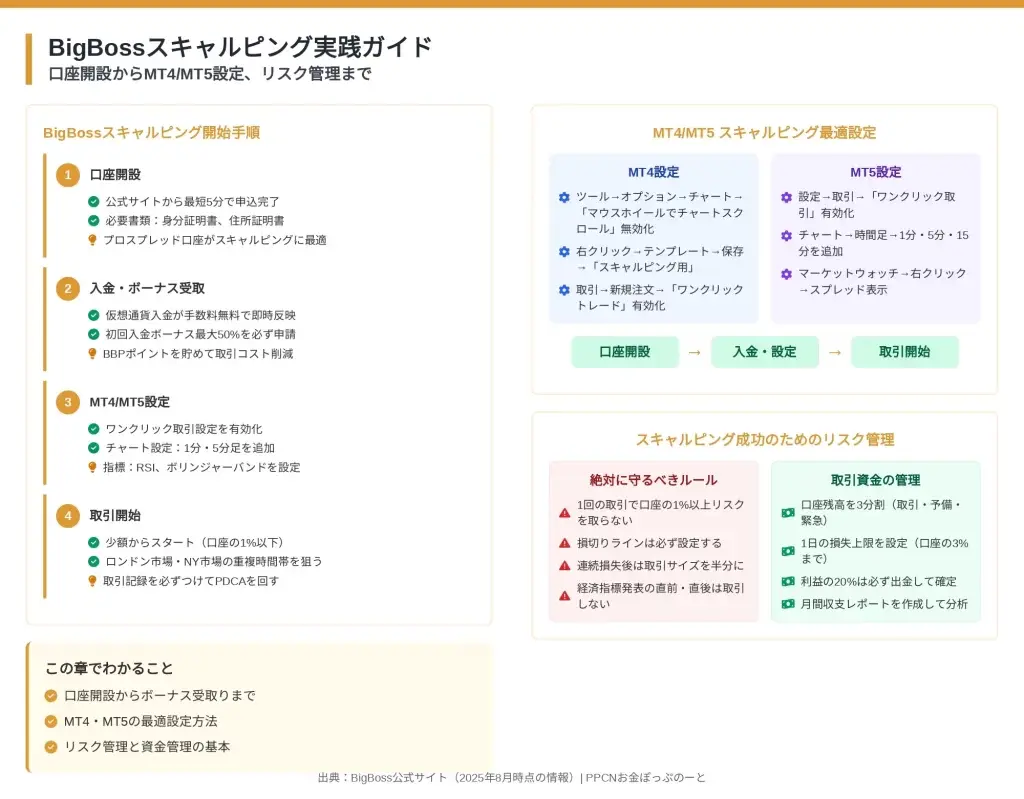Click the purple gear icon beside マーケットウォッチ

(x=786, y=273)
